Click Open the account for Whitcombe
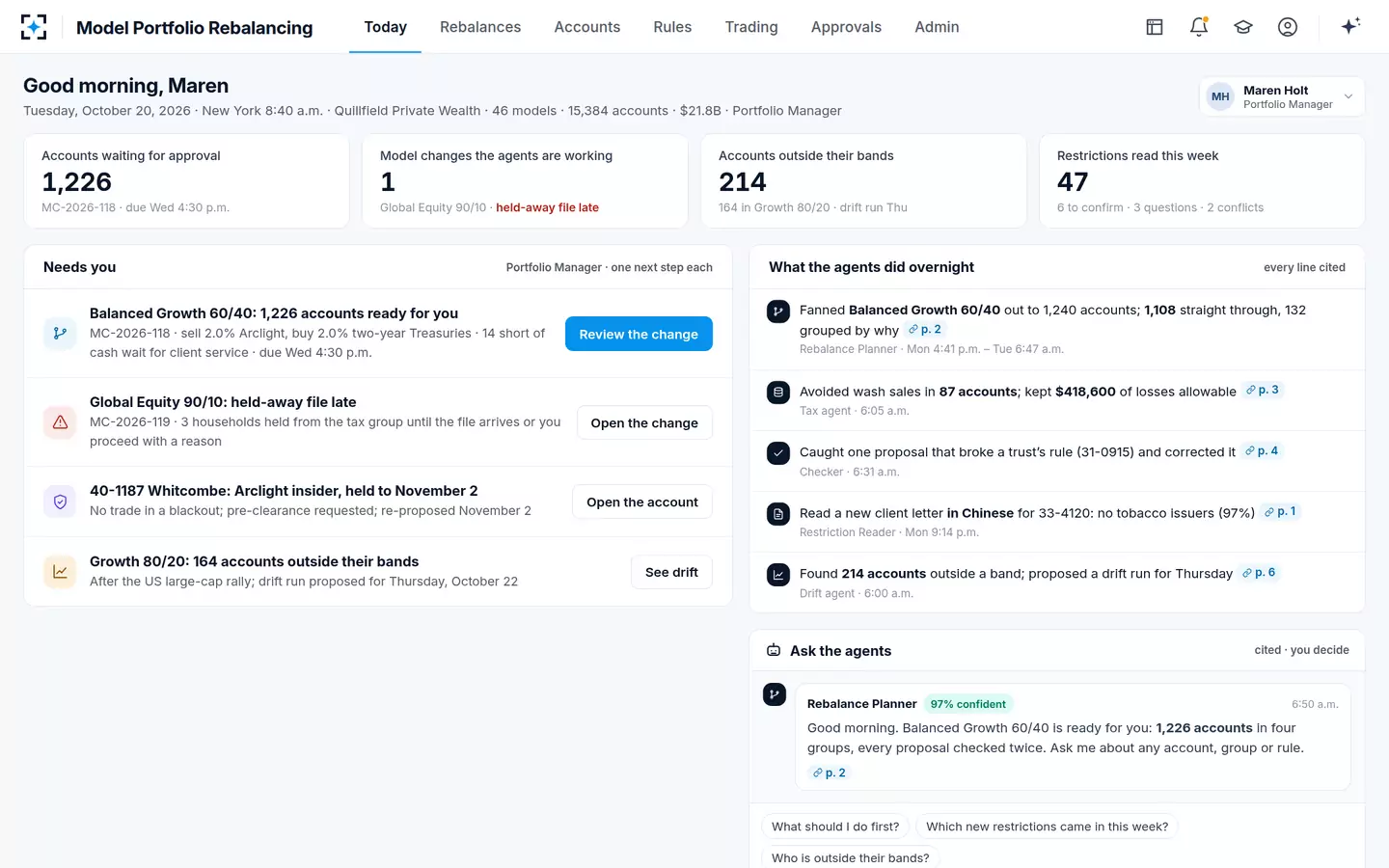 (x=642, y=502)
